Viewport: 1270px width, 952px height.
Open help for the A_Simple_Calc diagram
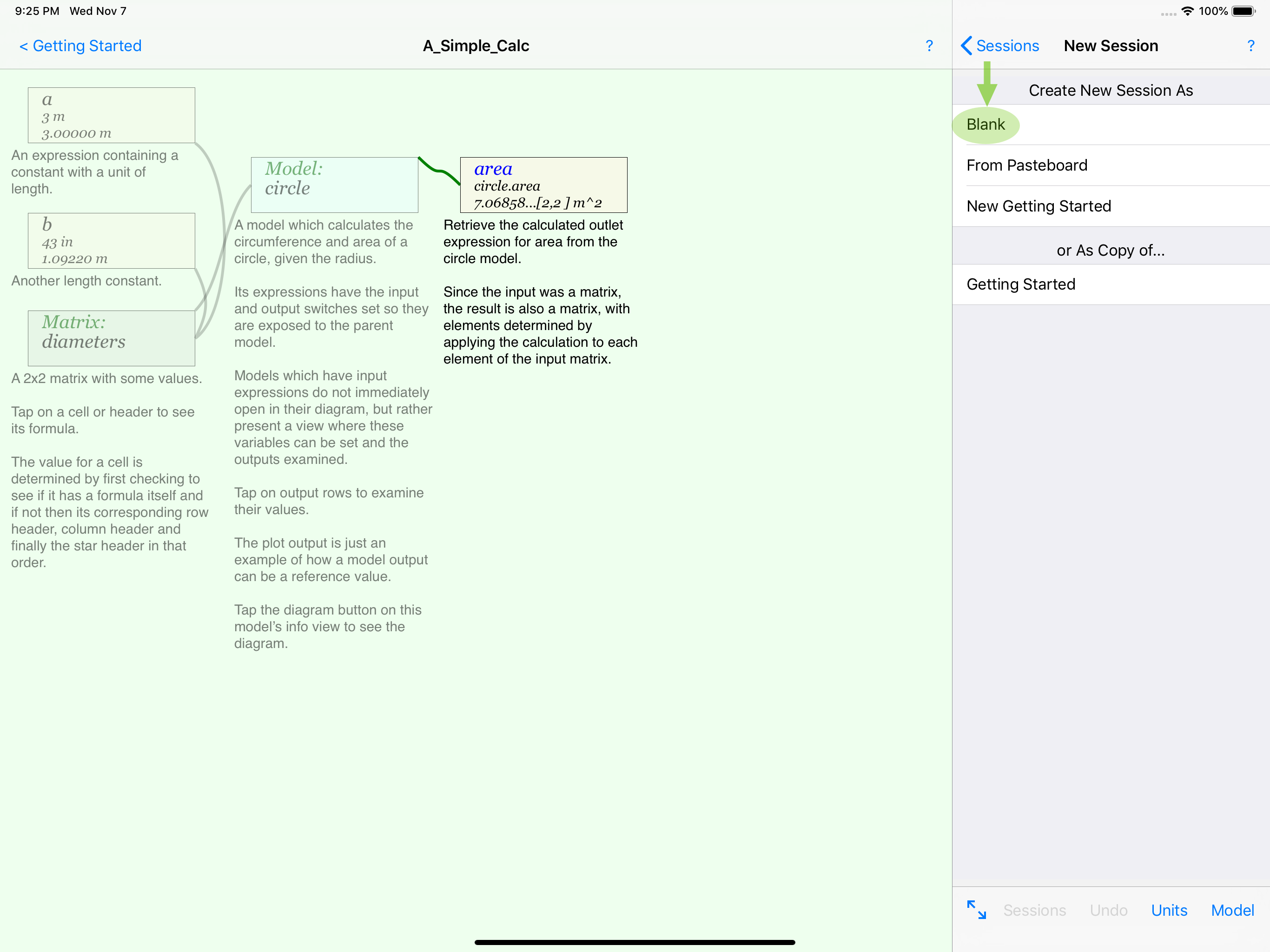click(x=929, y=46)
